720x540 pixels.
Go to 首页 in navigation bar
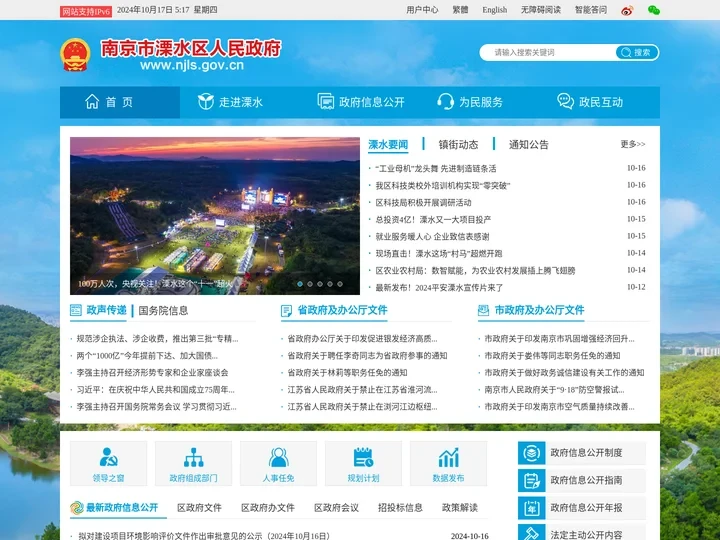pyautogui.click(x=120, y=102)
